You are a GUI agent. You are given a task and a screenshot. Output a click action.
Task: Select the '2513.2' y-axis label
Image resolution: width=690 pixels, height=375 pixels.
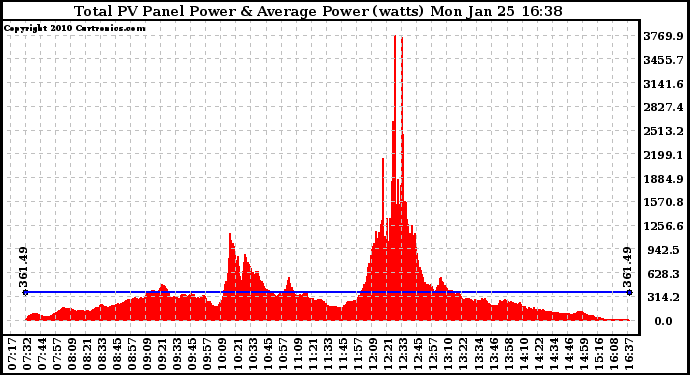[663, 131]
